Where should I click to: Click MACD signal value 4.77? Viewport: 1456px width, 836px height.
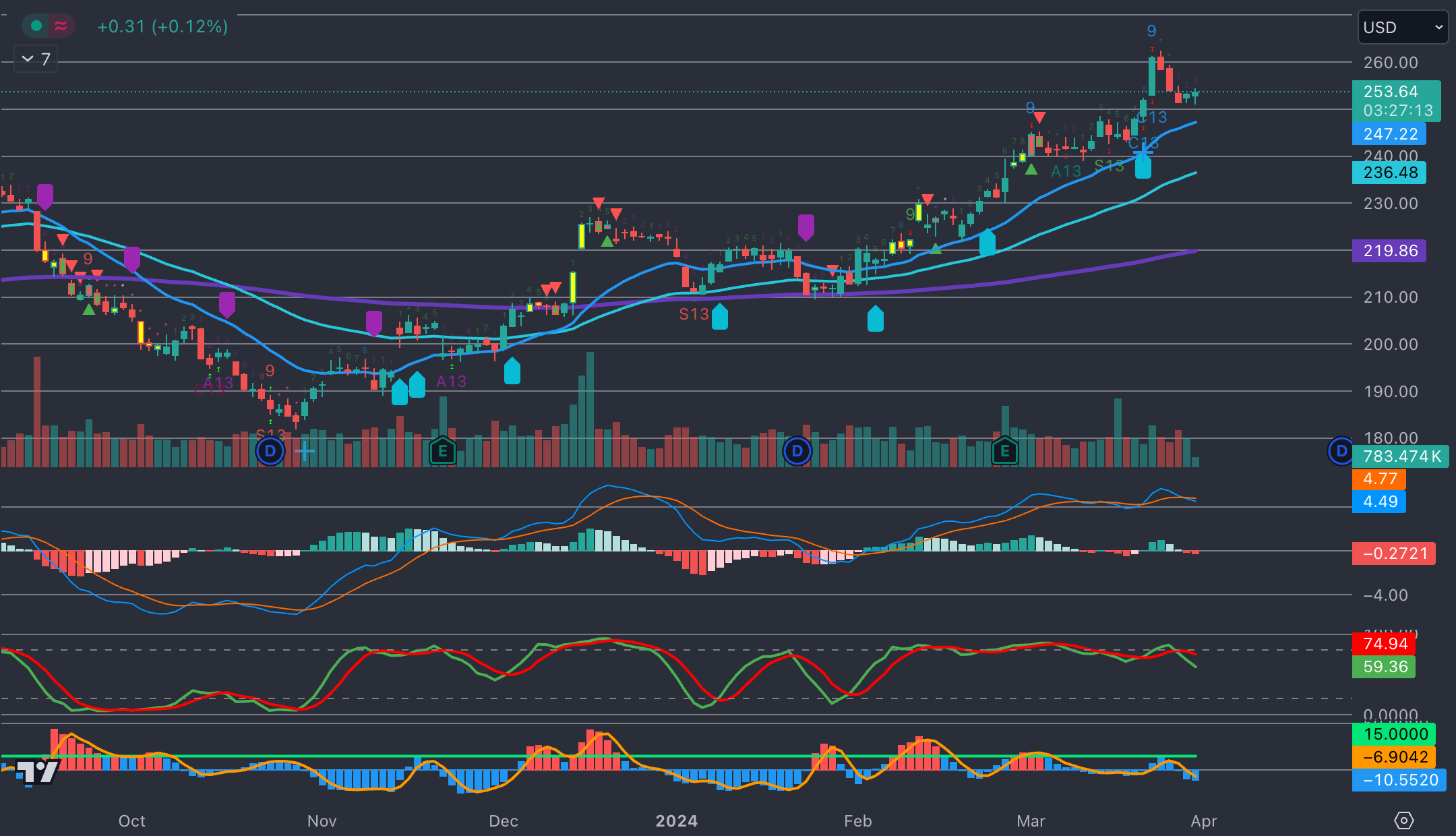[x=1379, y=479]
